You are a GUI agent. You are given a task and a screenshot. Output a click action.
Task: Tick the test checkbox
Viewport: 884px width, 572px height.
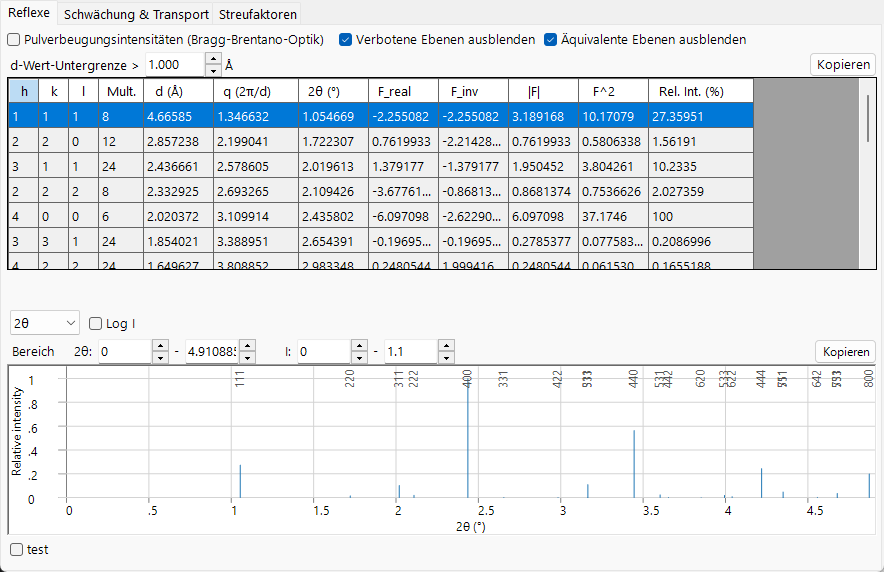tap(17, 549)
